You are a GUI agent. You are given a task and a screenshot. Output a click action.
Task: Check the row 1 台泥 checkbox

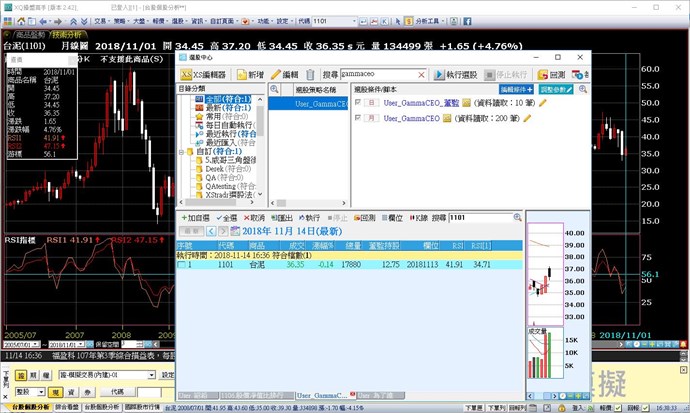181,265
